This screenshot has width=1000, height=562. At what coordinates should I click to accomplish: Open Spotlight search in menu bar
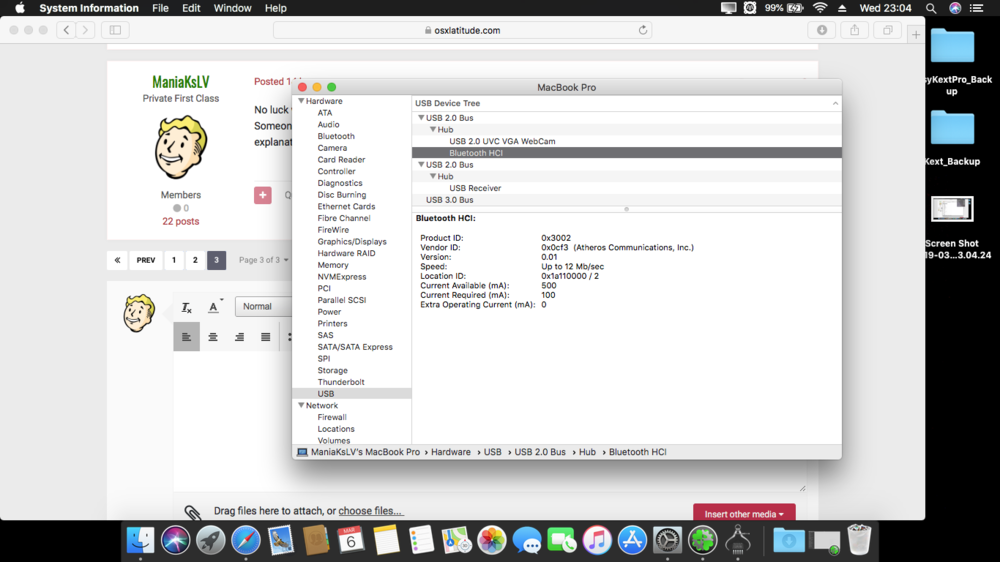tap(931, 8)
